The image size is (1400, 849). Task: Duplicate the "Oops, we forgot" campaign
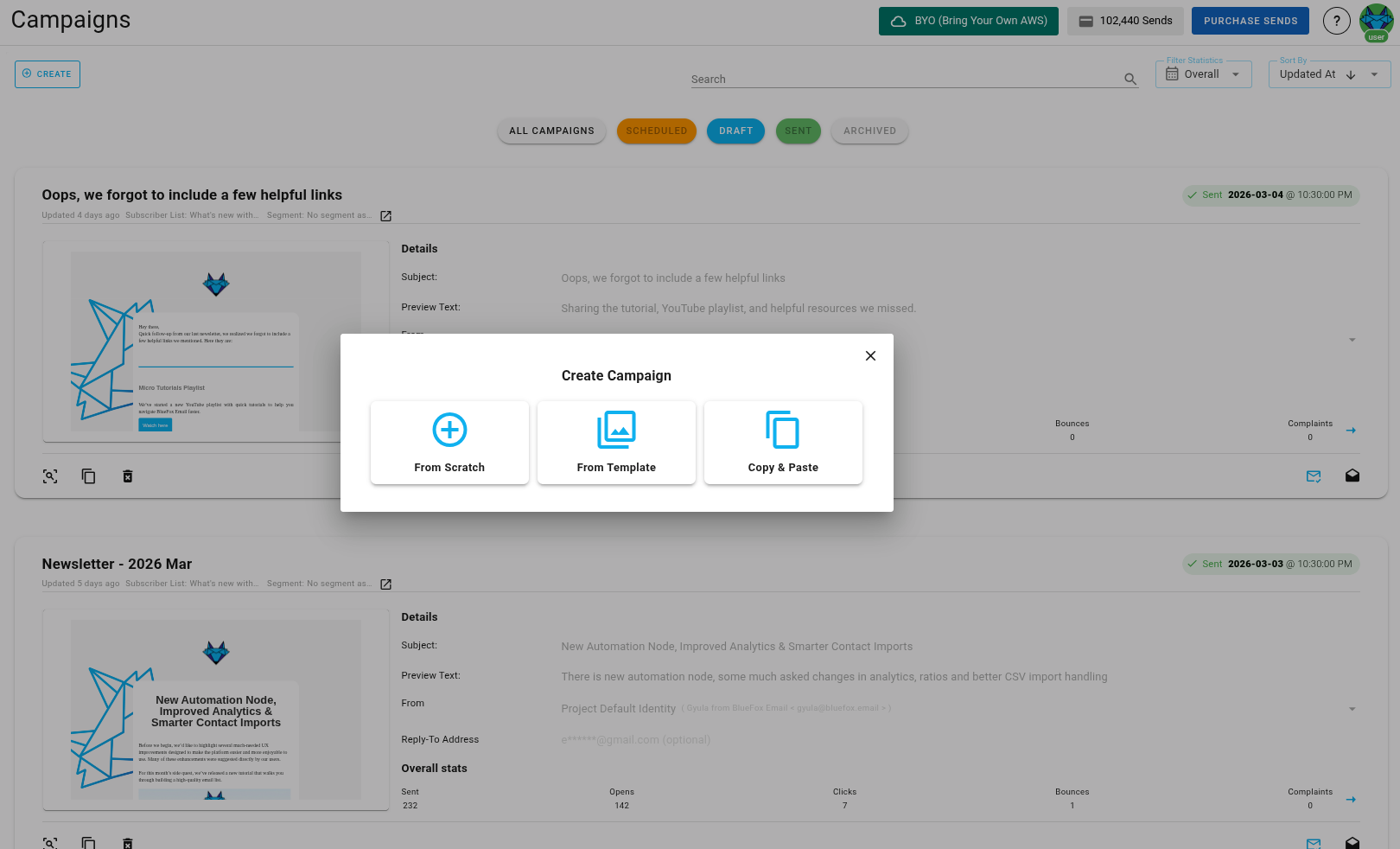pos(88,476)
